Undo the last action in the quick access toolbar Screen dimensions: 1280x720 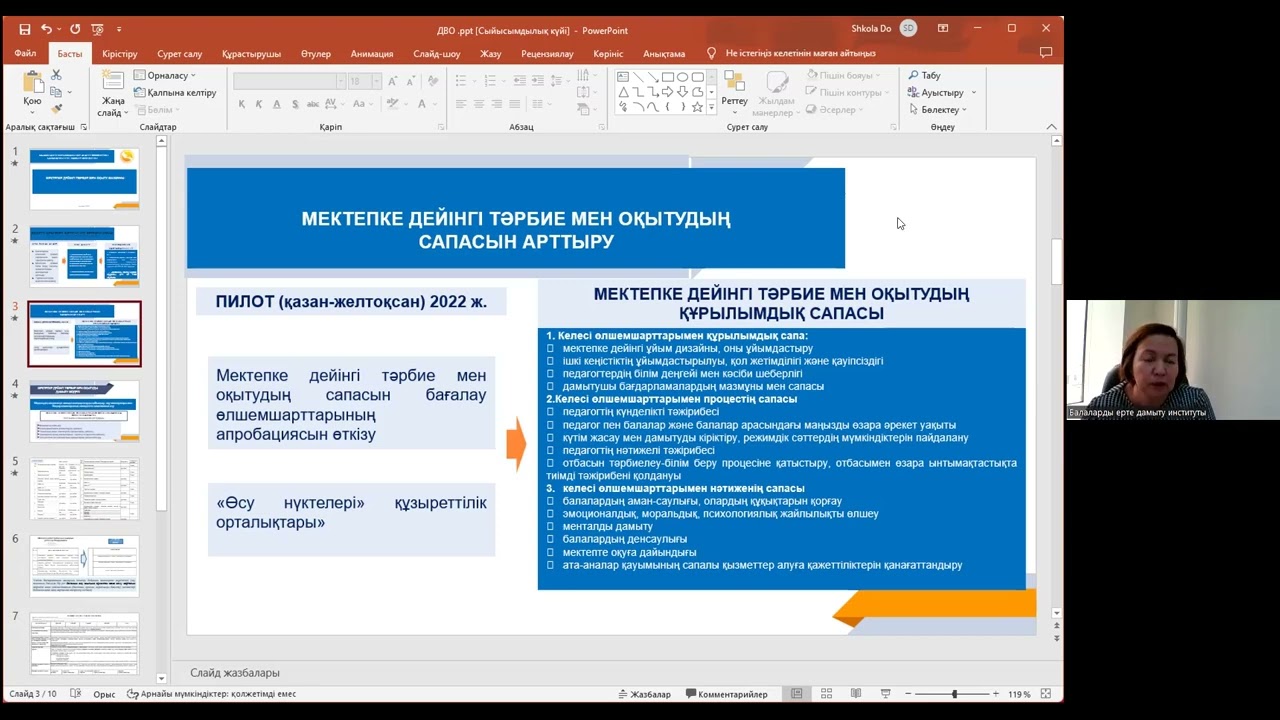[46, 29]
